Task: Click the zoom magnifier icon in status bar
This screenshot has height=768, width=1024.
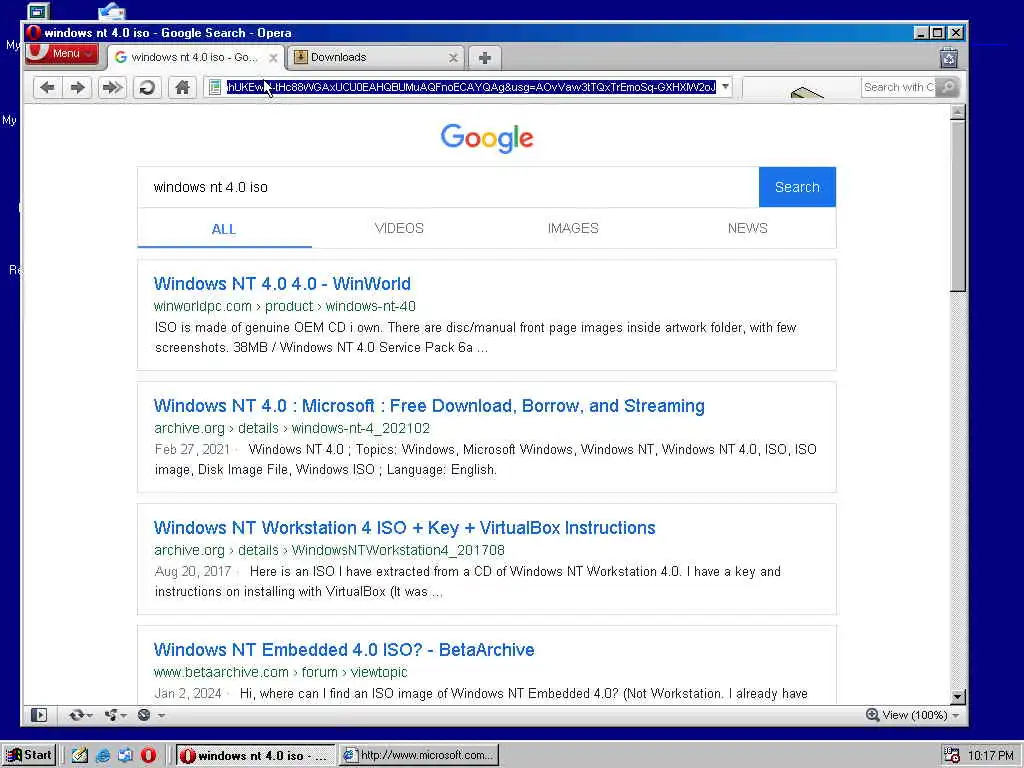Action: [872, 715]
